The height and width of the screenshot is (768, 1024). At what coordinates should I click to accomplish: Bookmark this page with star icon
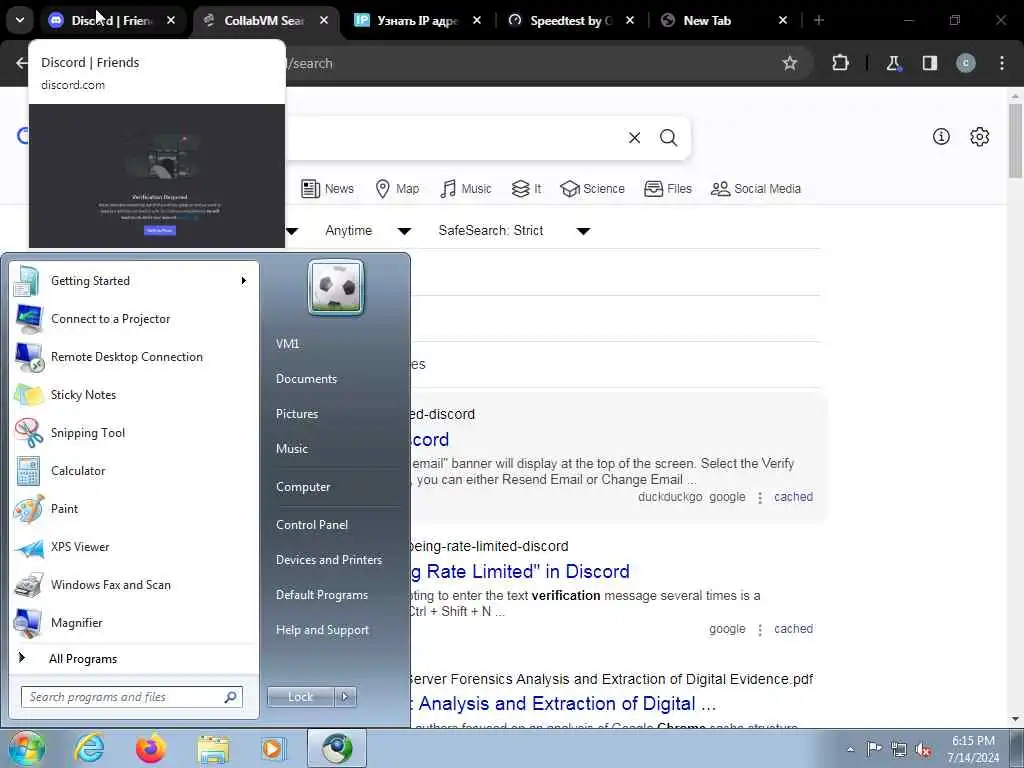[790, 63]
